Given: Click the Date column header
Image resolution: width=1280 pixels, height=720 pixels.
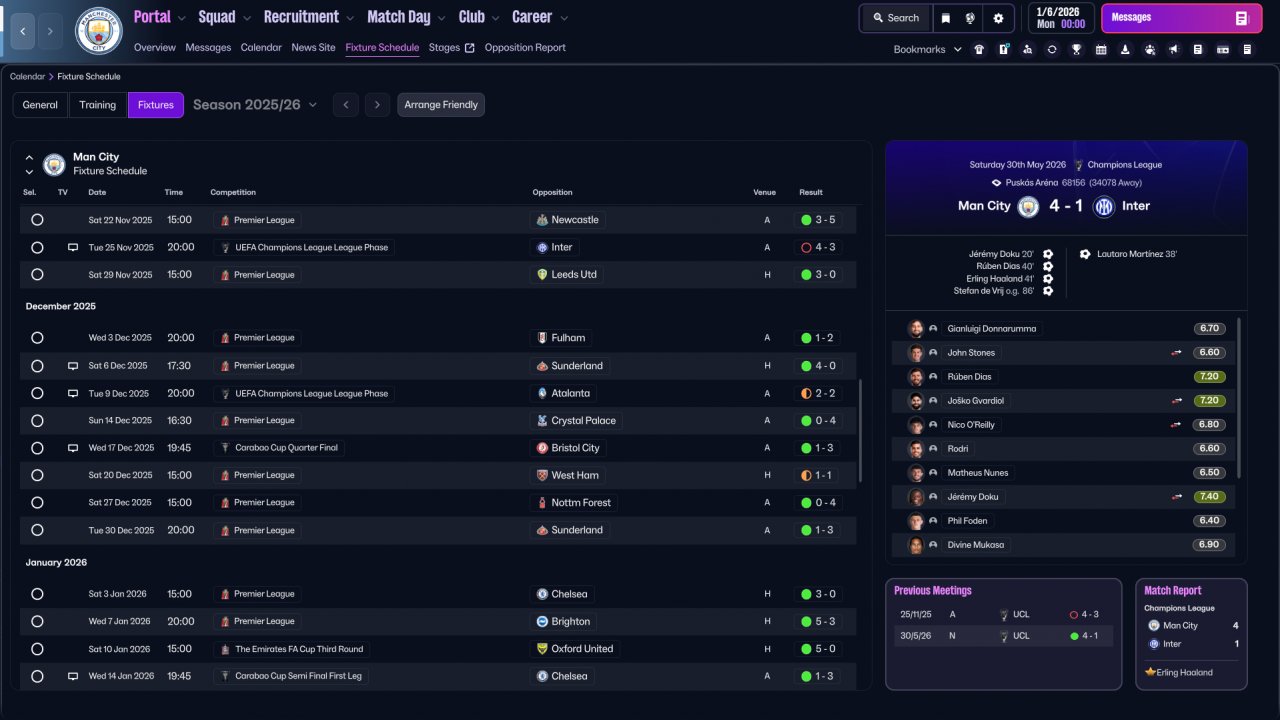Looking at the screenshot, I should [97, 192].
